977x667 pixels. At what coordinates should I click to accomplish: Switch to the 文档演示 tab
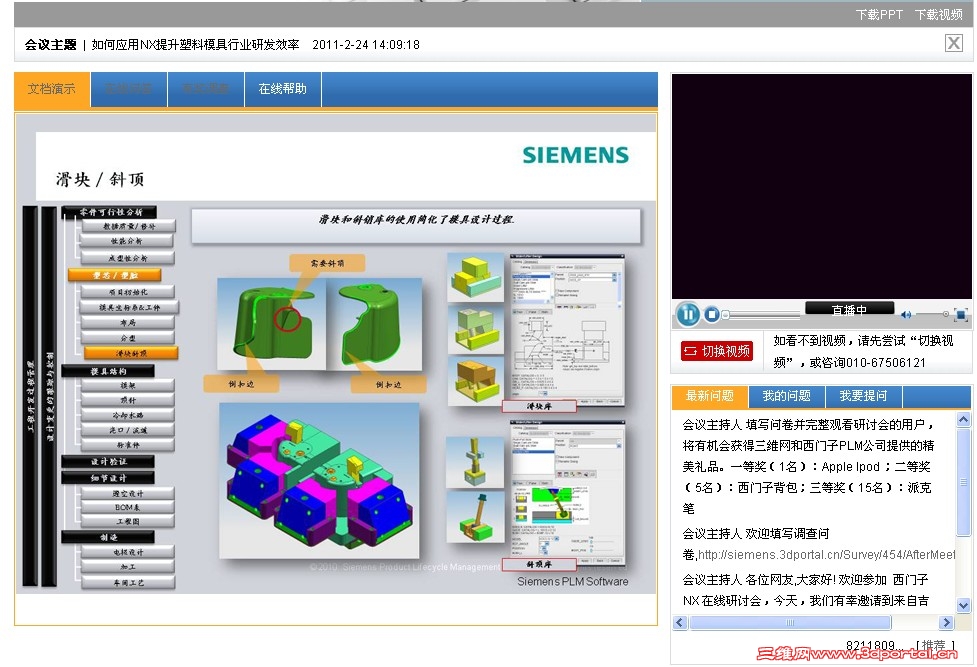click(52, 89)
